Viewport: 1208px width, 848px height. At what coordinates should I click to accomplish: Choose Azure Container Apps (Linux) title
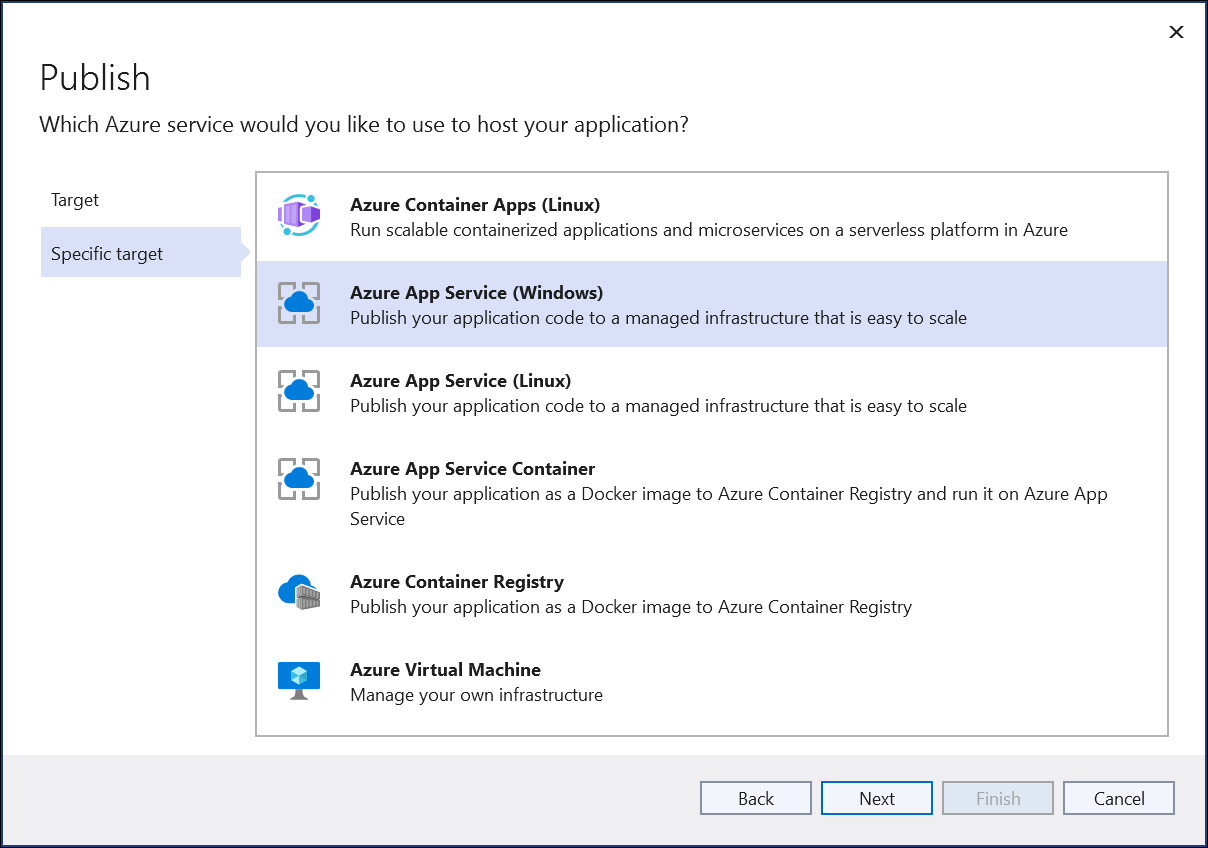coord(475,205)
